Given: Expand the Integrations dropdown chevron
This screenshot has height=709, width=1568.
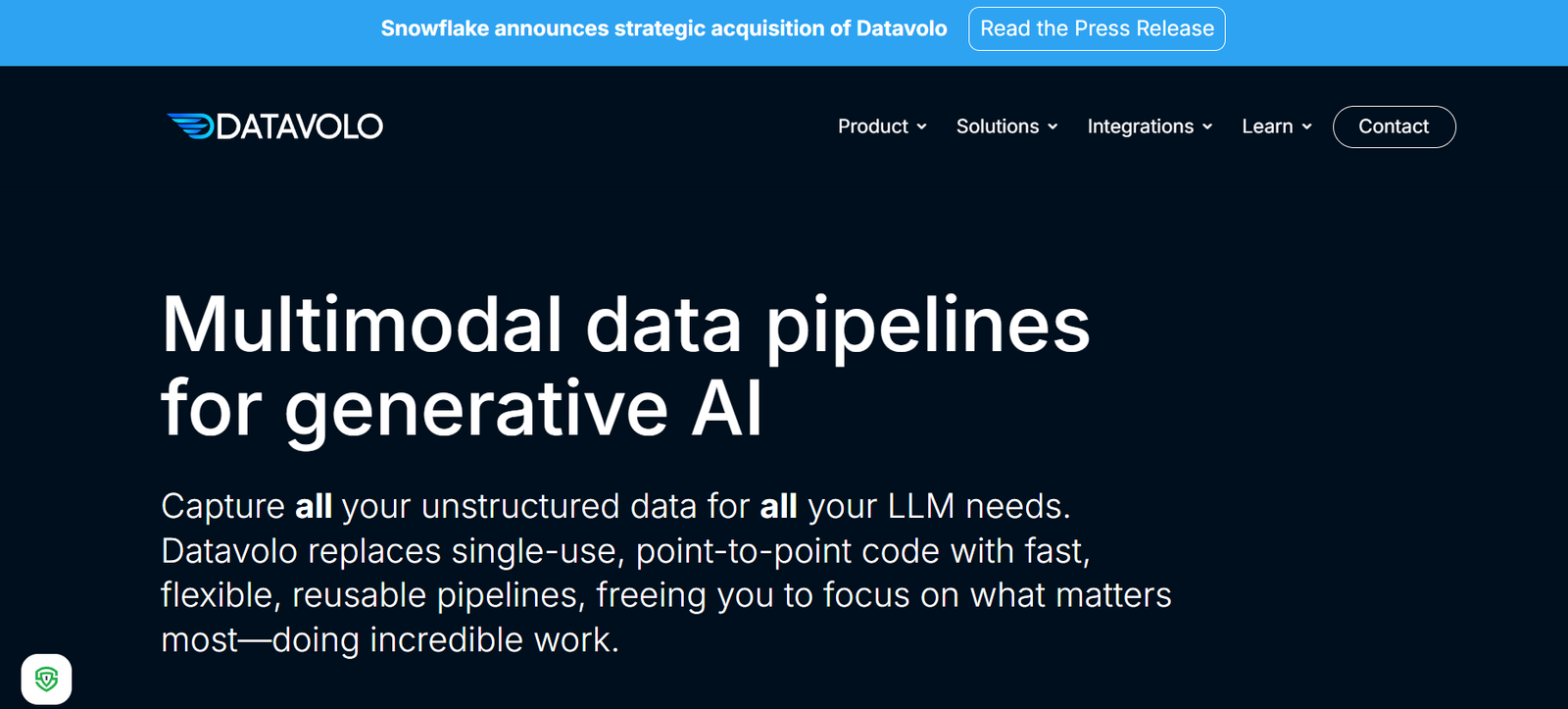Looking at the screenshot, I should pos(1206,127).
